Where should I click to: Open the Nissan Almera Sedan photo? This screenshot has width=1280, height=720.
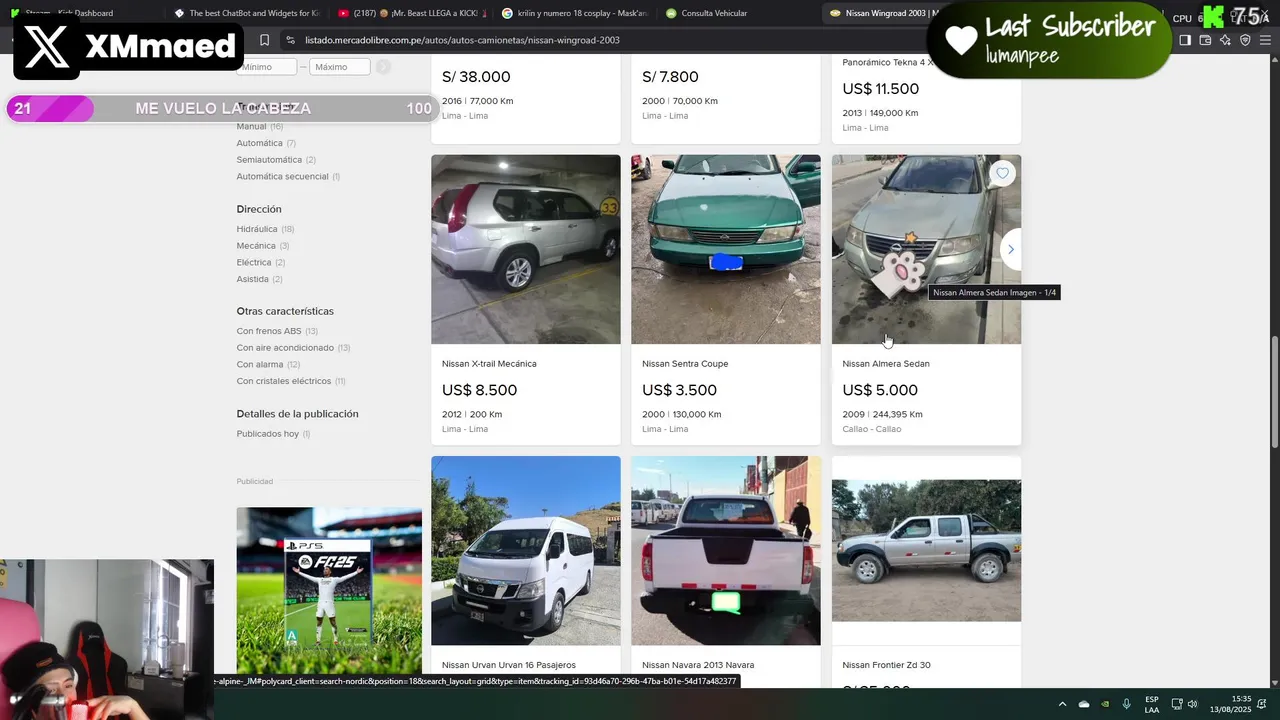click(x=926, y=249)
